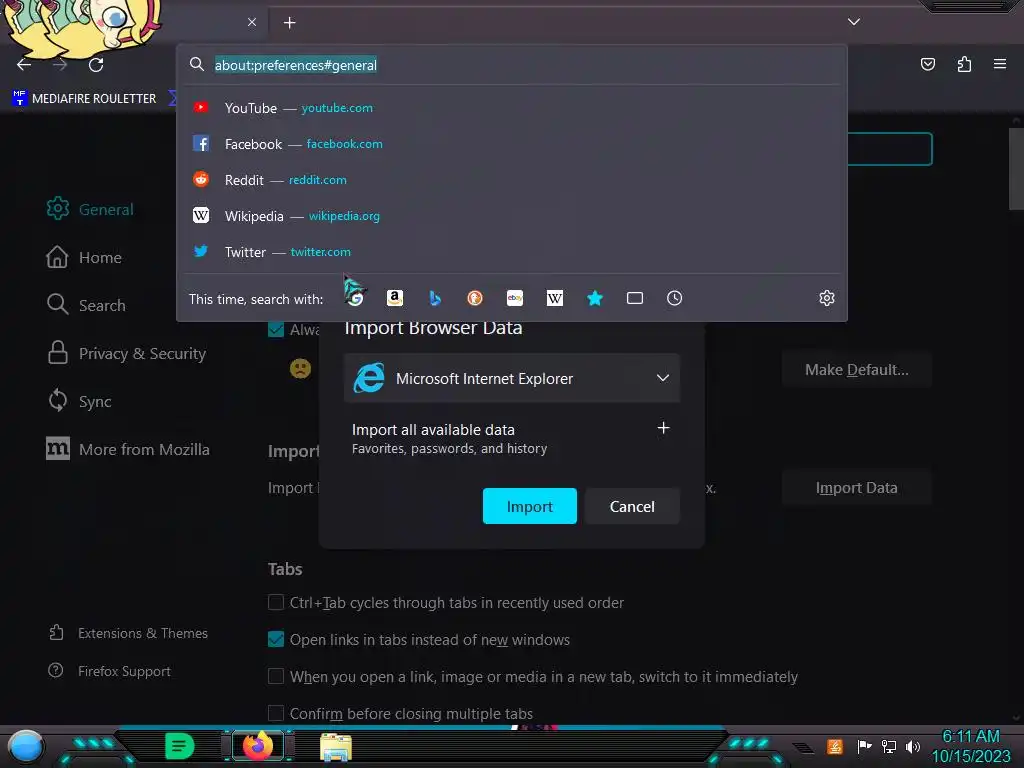Select the Facebook suggestion facebook.com
The height and width of the screenshot is (768, 1024).
click(511, 144)
